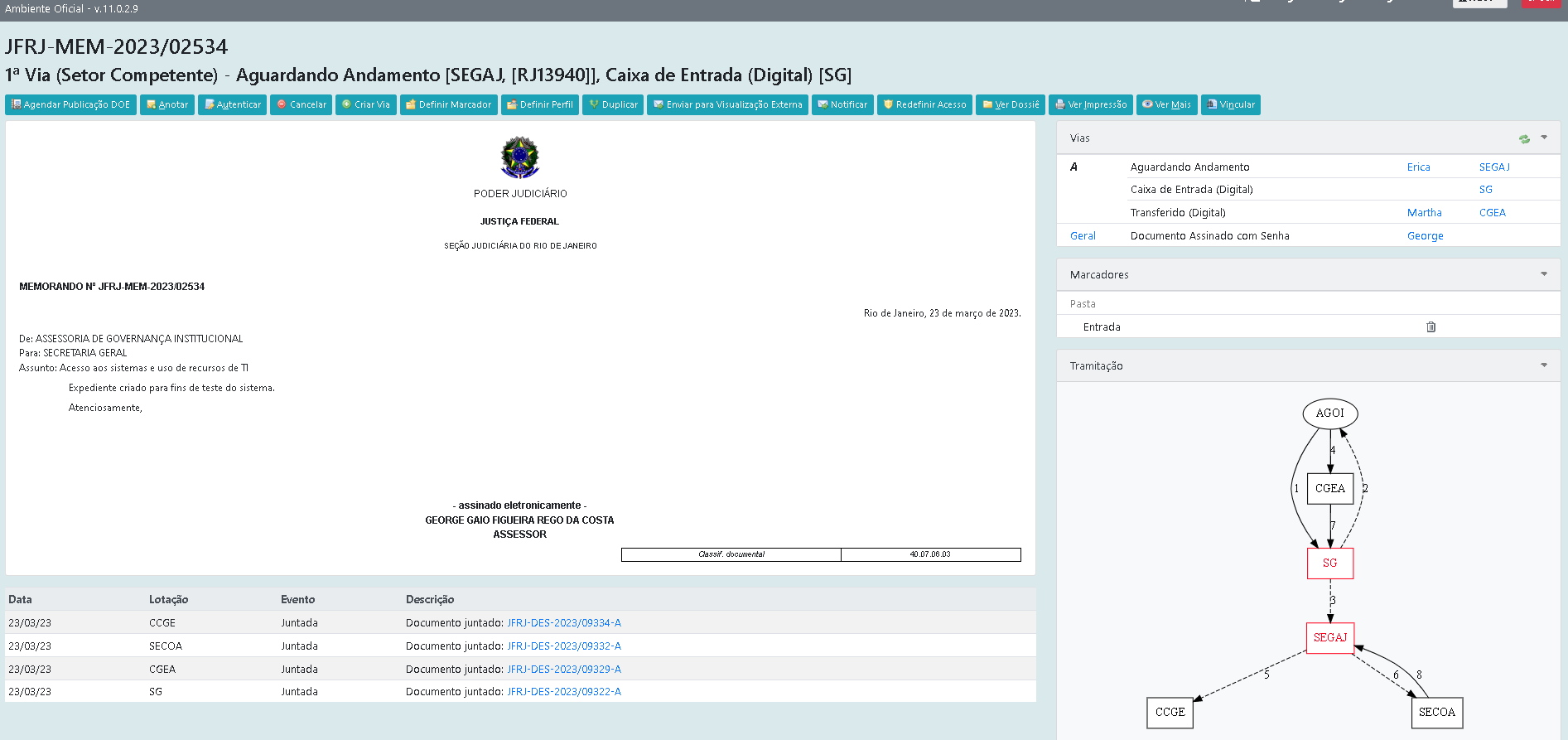Click the Notificar button
The image size is (1568, 740).
click(x=842, y=104)
